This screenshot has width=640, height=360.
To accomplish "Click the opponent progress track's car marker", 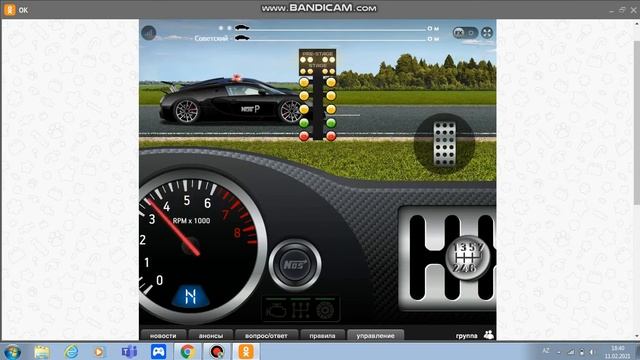I will [x=242, y=38].
